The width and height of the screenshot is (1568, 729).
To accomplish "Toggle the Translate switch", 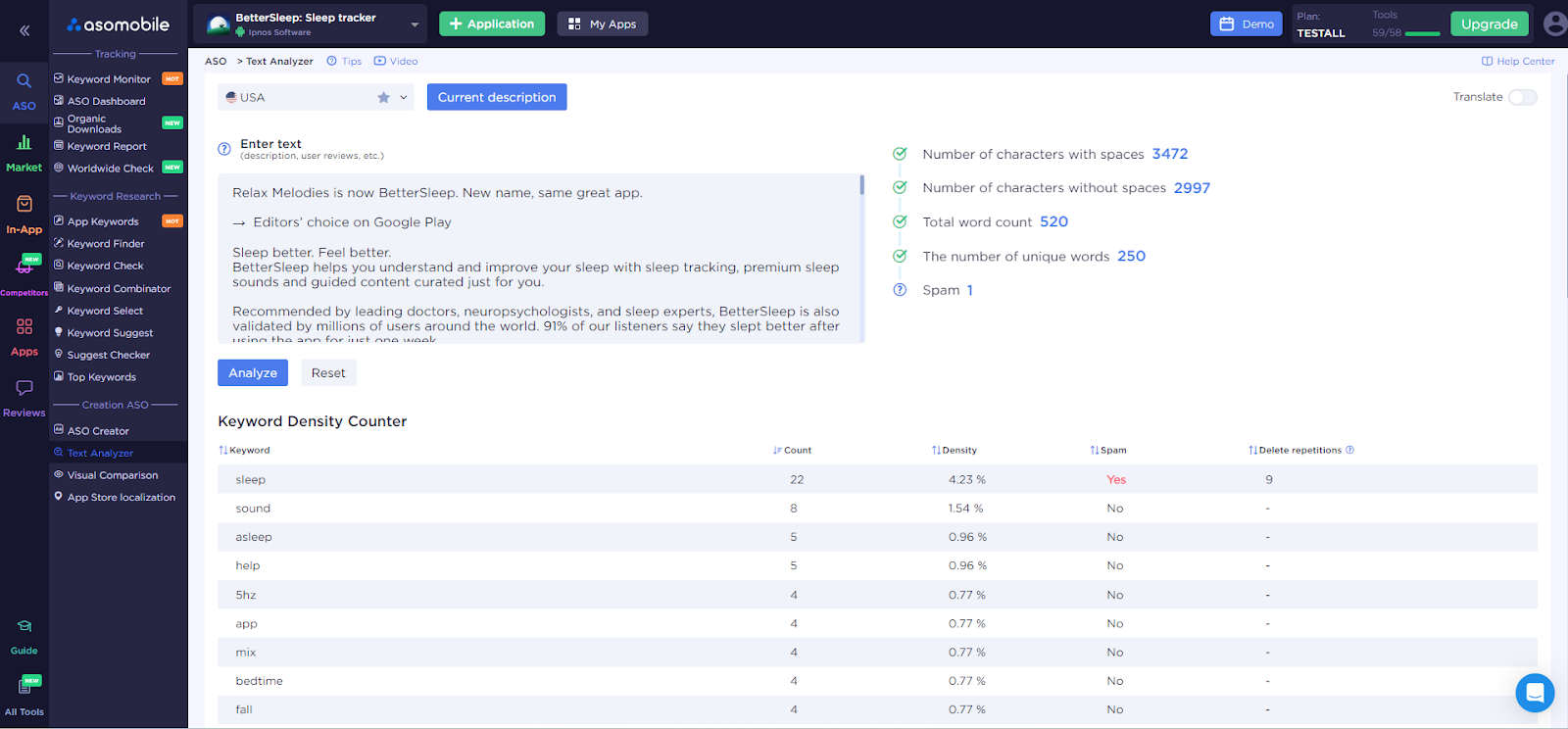I will [x=1523, y=97].
